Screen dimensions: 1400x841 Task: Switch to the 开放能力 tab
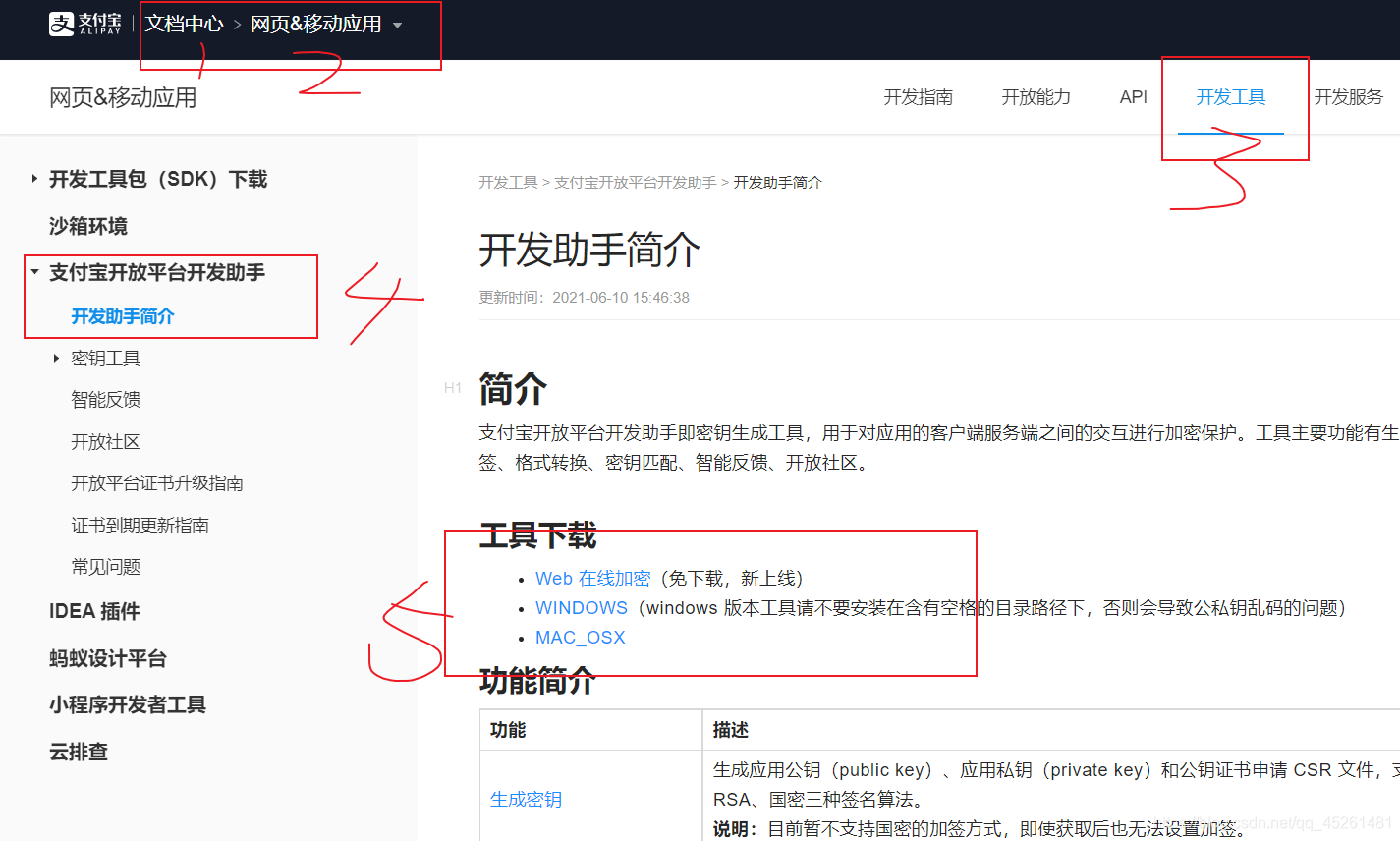pos(1036,97)
